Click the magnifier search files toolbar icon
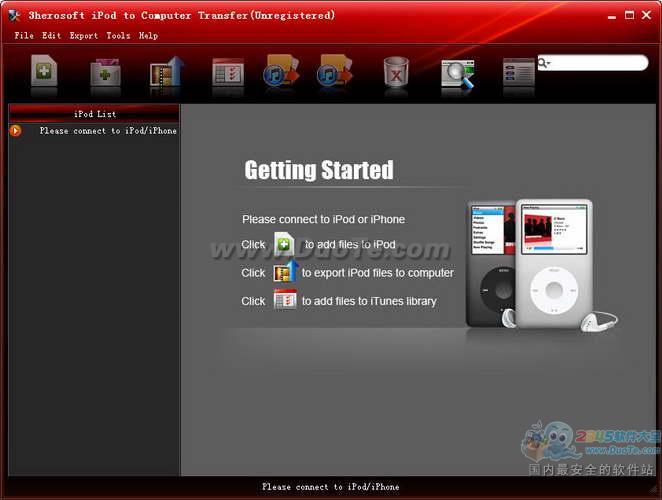This screenshot has height=500, width=662. point(458,74)
